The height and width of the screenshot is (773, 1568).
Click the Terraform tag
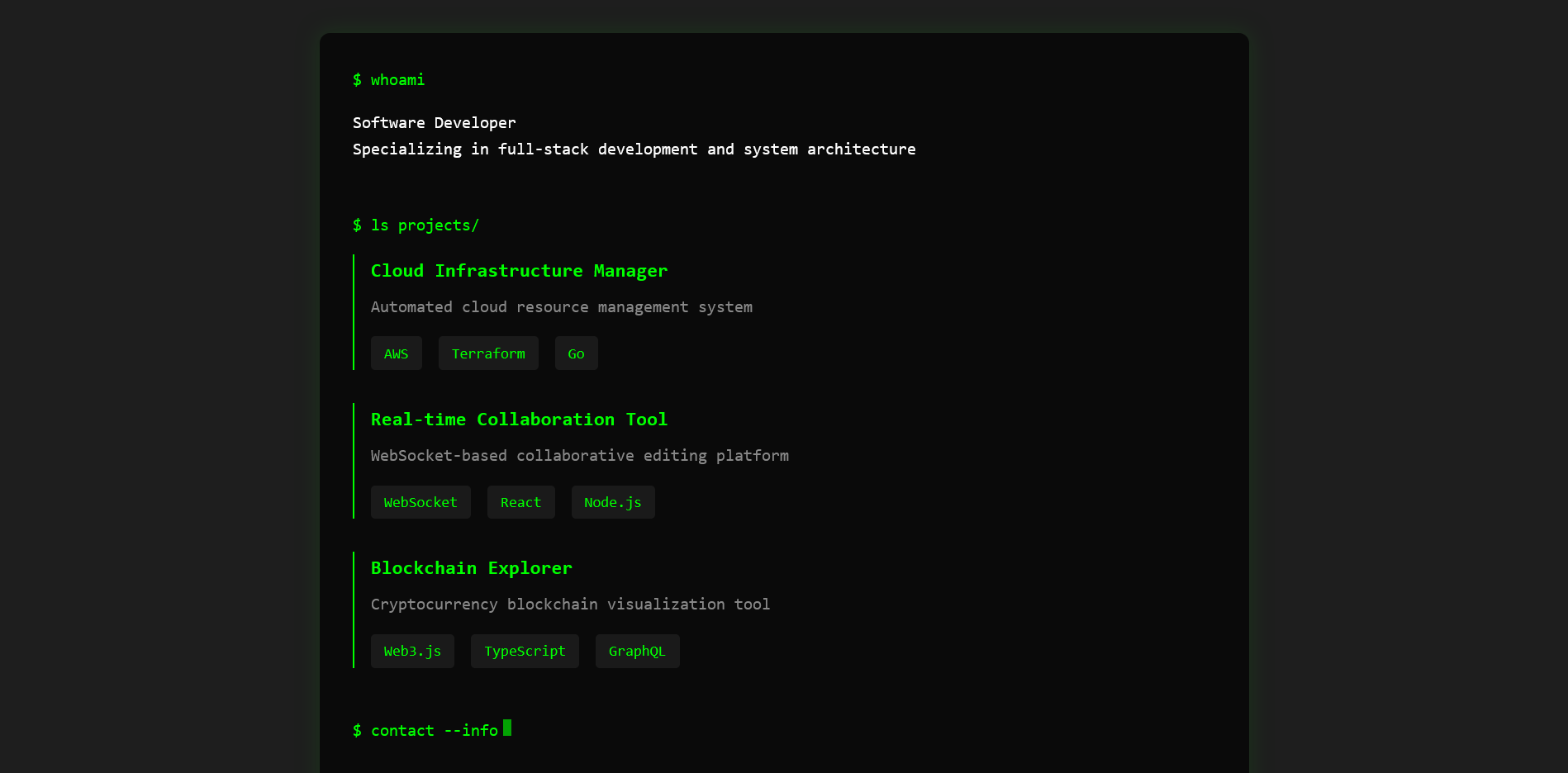tap(488, 353)
